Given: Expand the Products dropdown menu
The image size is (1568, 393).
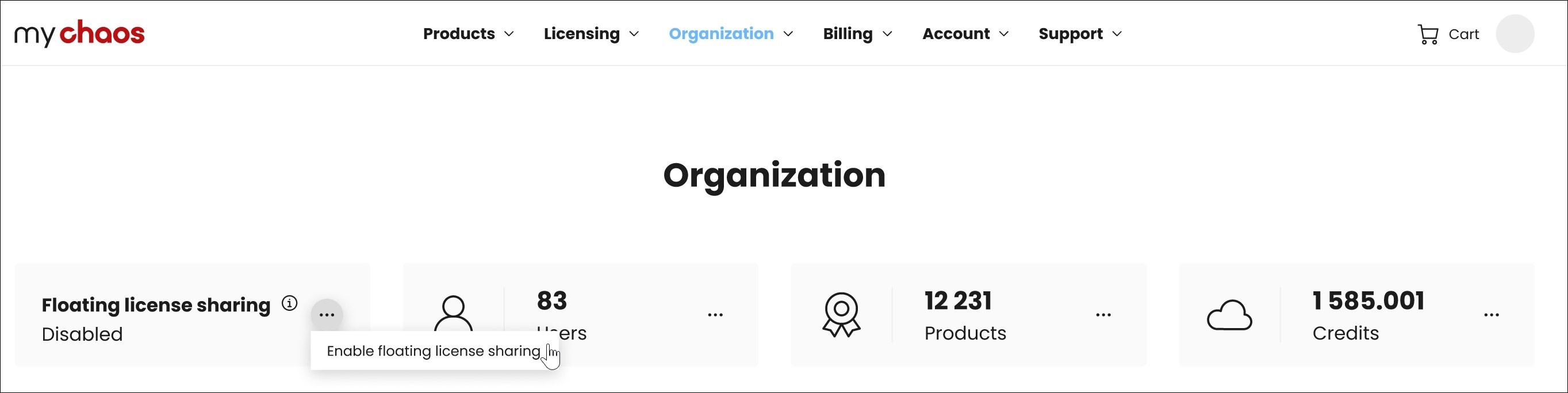Looking at the screenshot, I should pyautogui.click(x=468, y=34).
